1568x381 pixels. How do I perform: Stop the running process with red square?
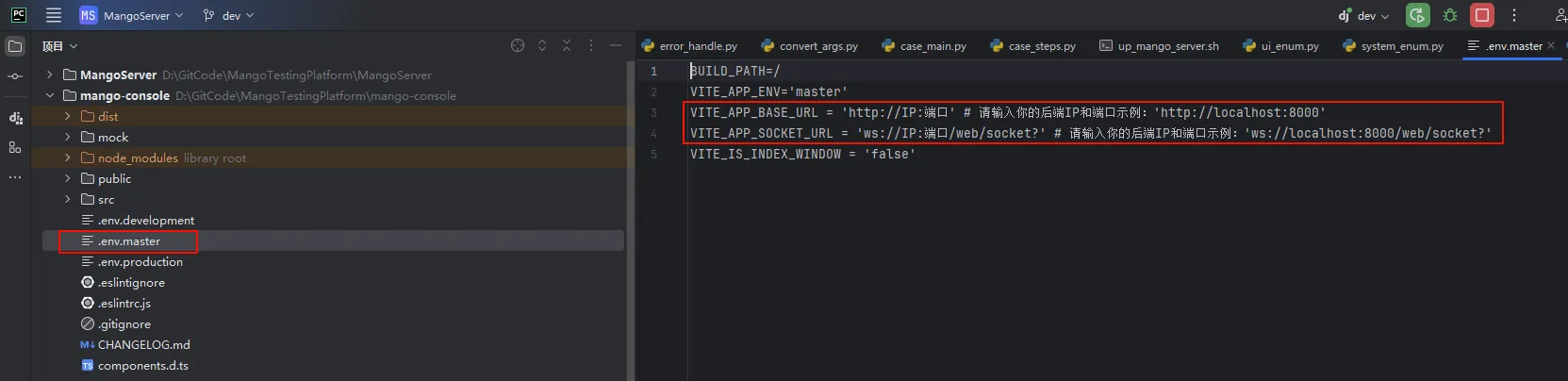(1482, 15)
